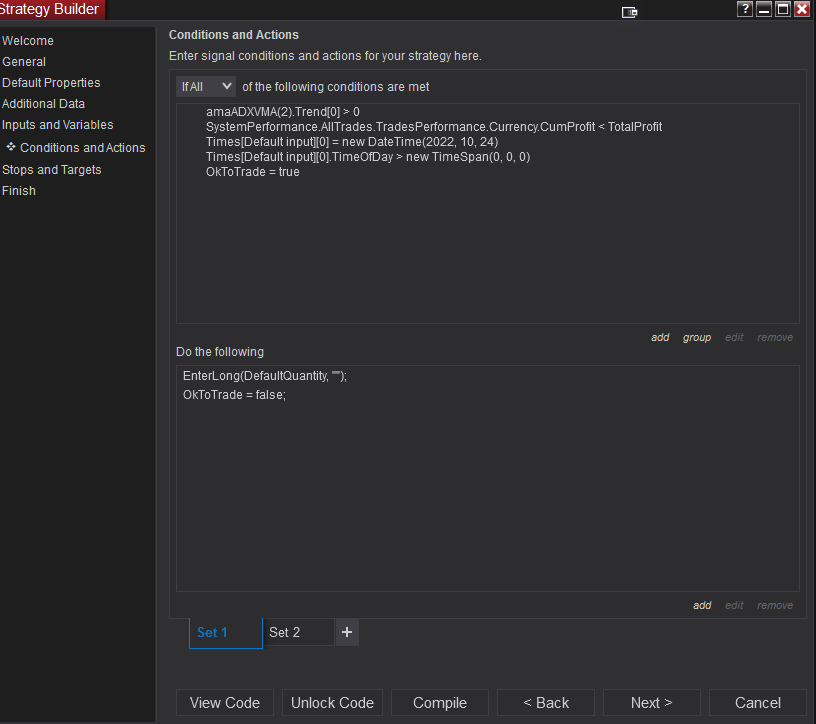Viewport: 816px width, 724px height.
Task: Click the Unlock Code button
Action: pyautogui.click(x=332, y=703)
